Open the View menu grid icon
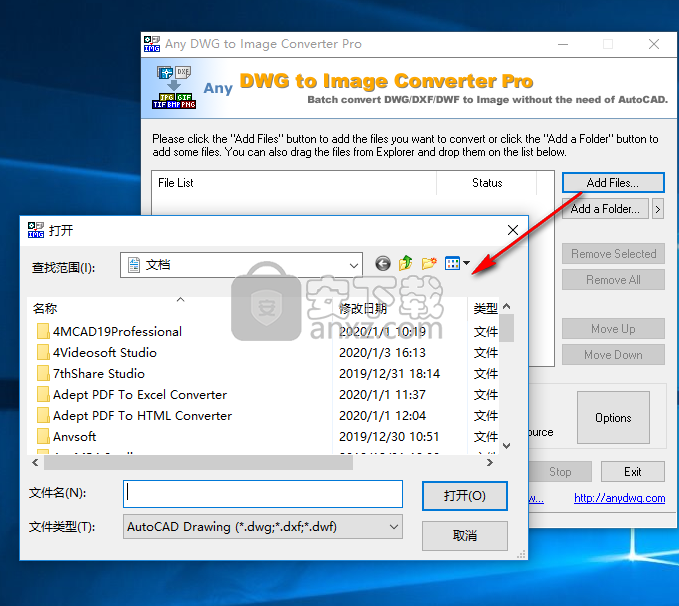The width and height of the screenshot is (679, 606). tap(453, 263)
